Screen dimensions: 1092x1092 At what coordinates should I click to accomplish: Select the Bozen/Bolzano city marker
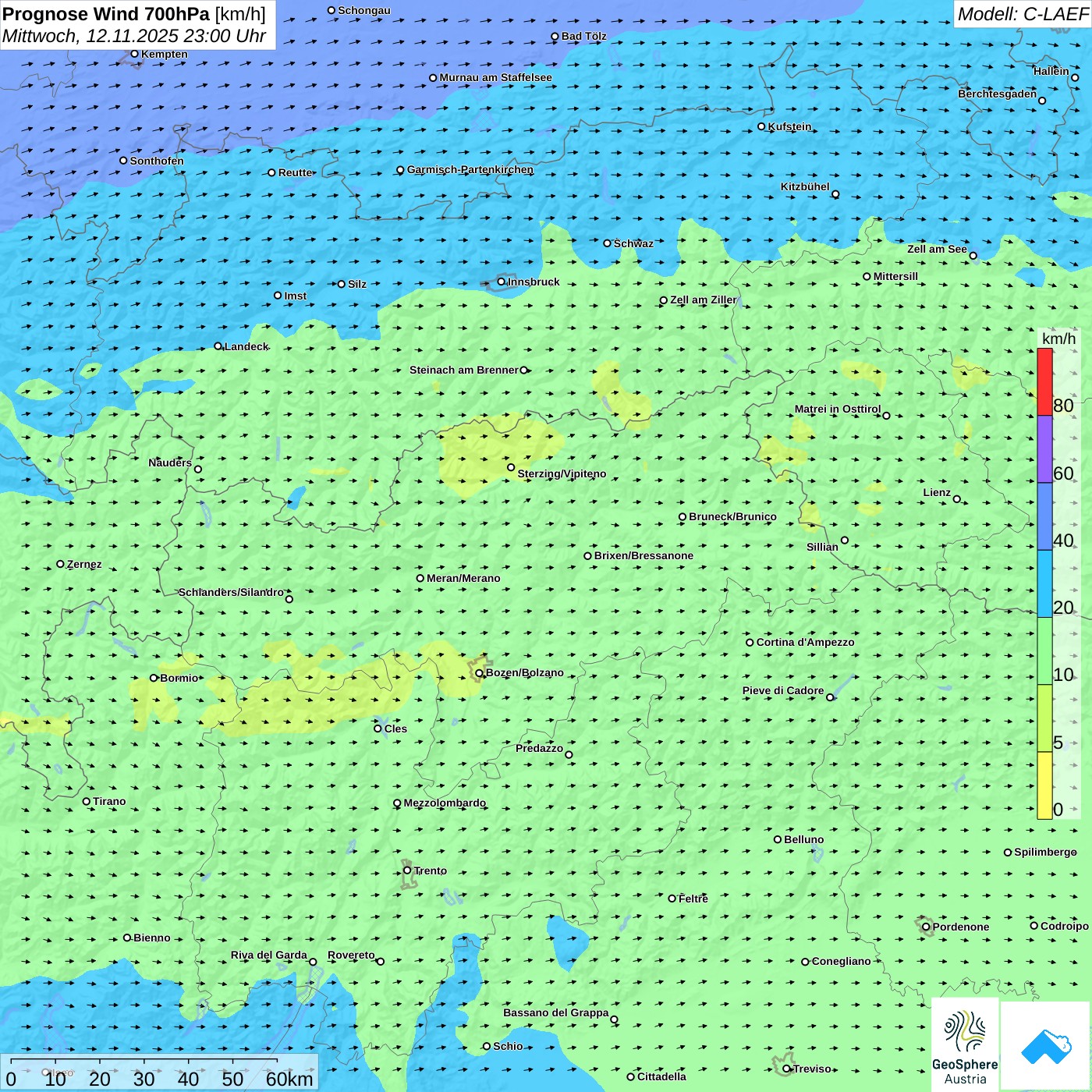pyautogui.click(x=479, y=672)
